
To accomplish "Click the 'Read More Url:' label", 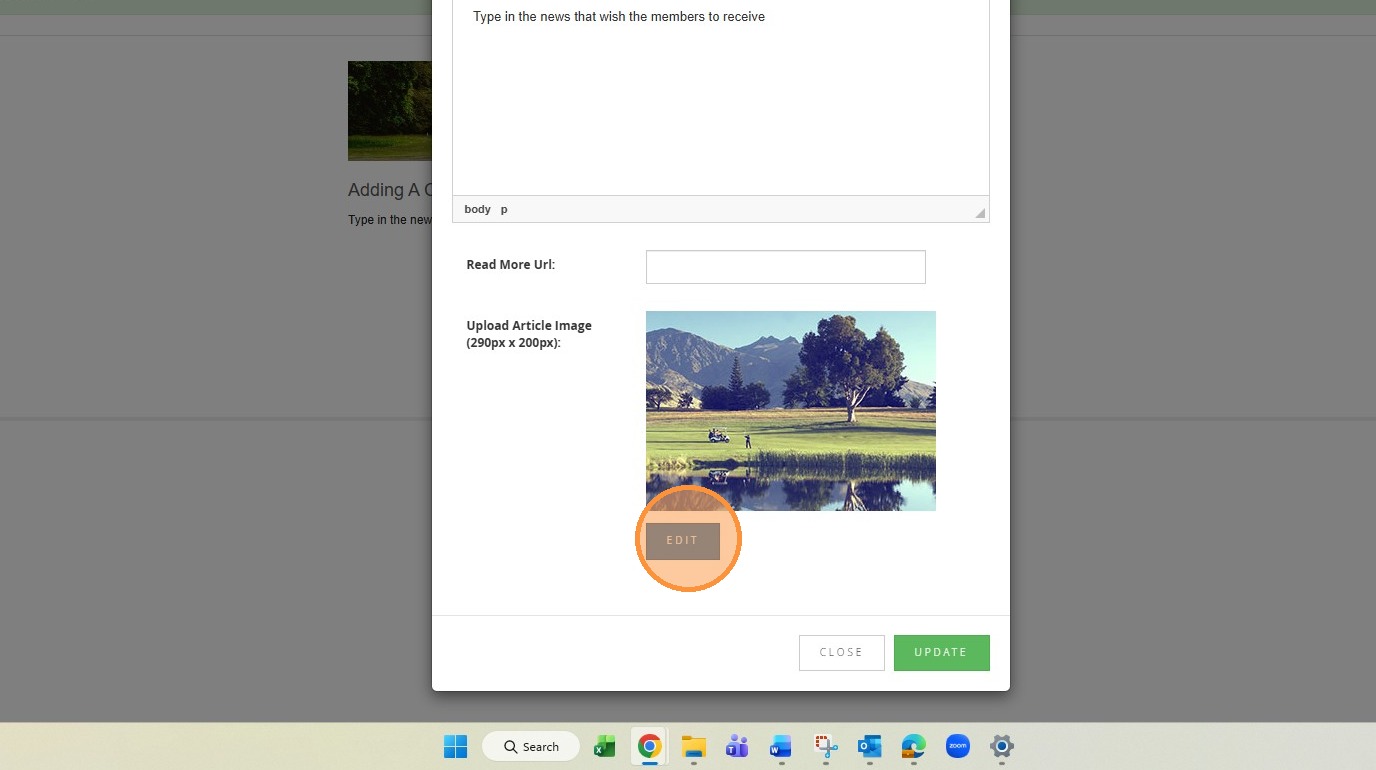I will coord(510,265).
